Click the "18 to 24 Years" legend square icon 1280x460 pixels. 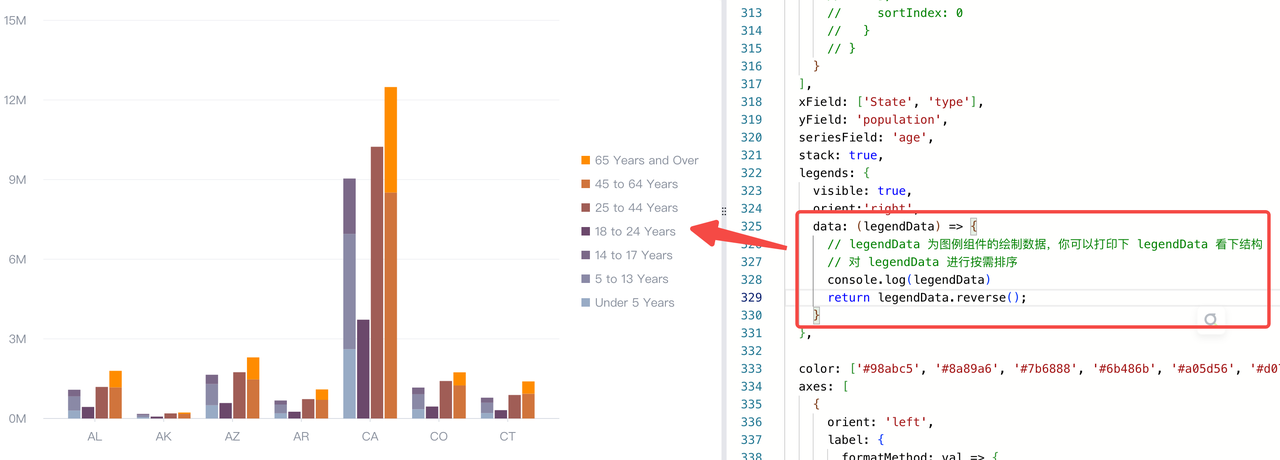[x=586, y=232]
